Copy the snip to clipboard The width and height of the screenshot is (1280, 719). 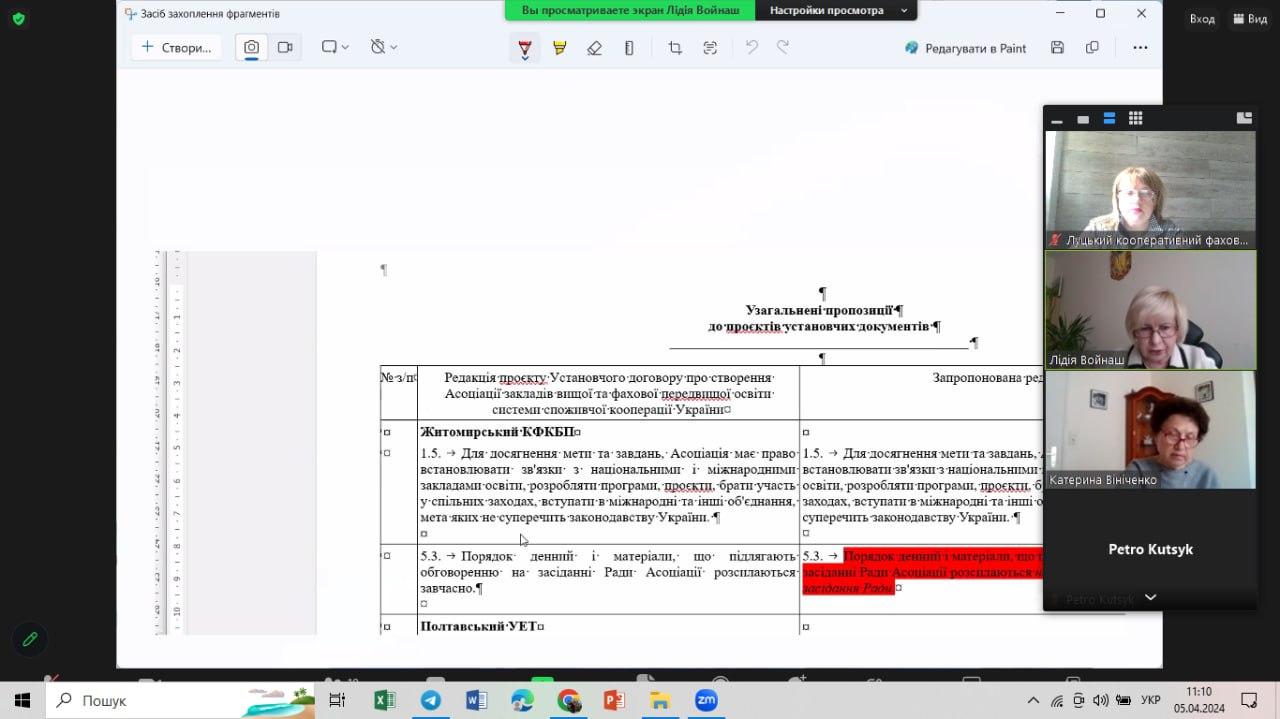(x=1092, y=47)
